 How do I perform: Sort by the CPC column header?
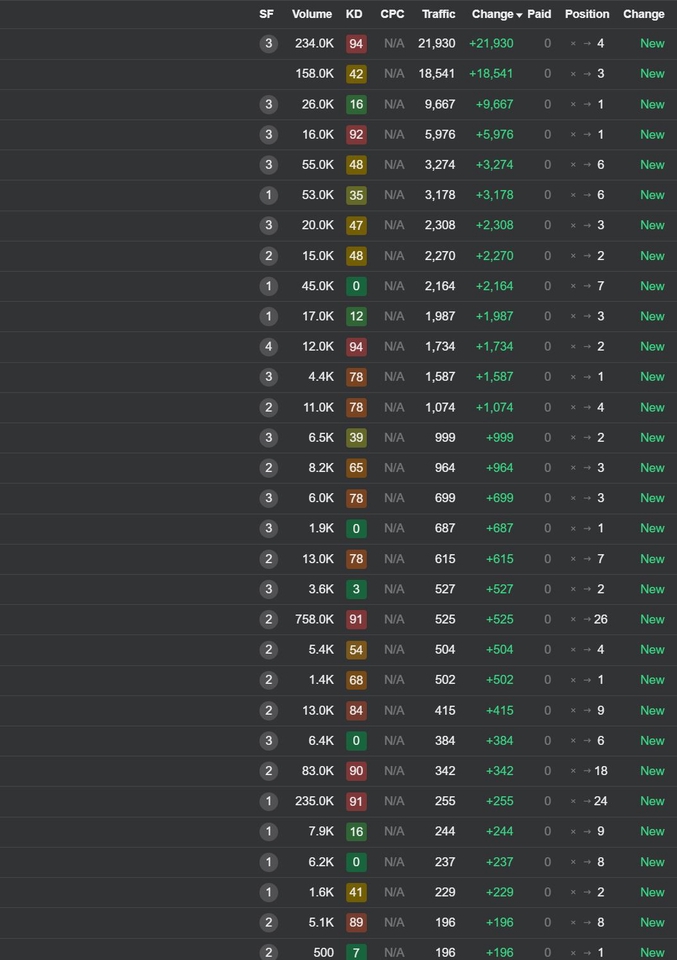point(392,14)
